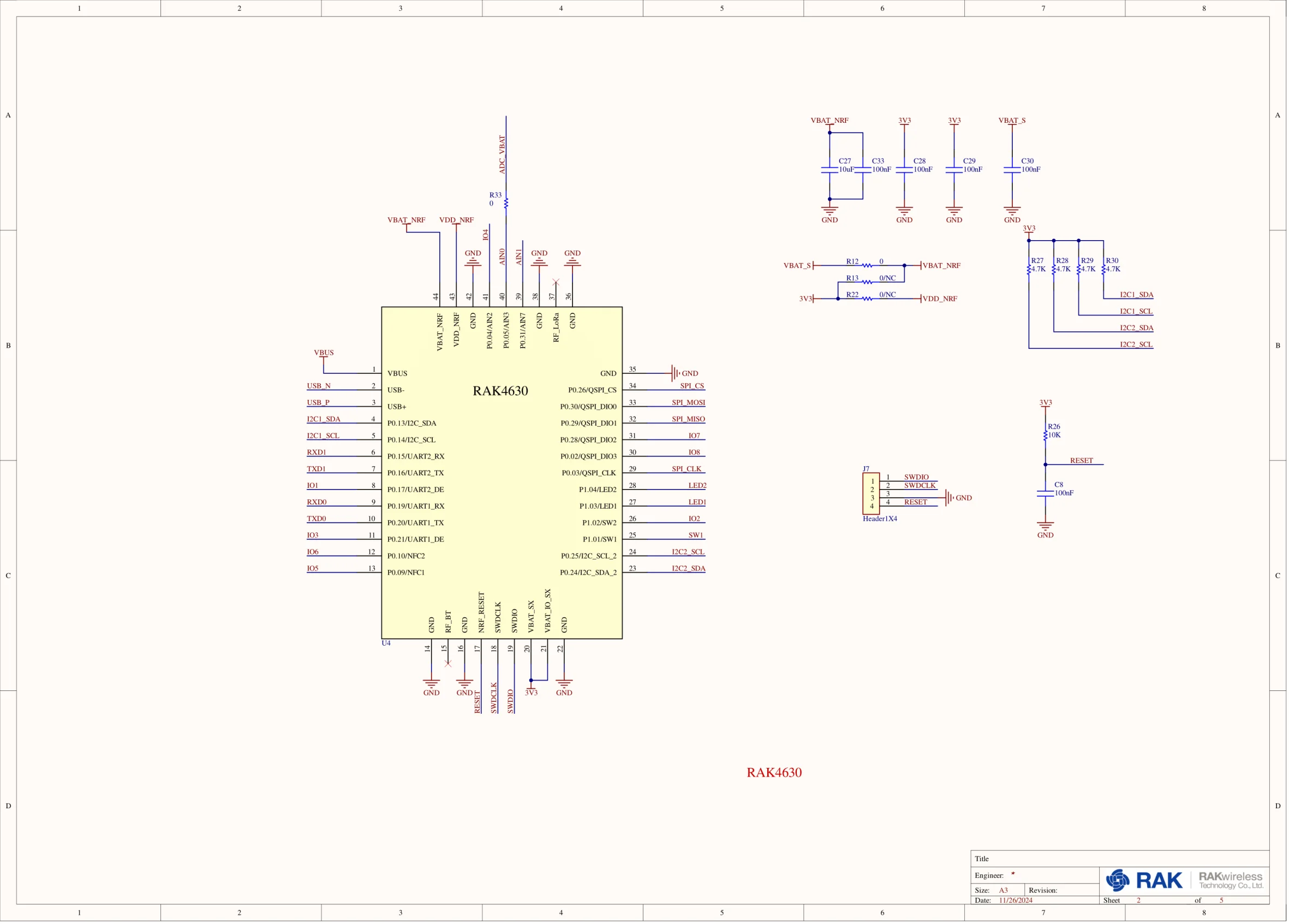Click the TXD0 net label

coord(317,518)
